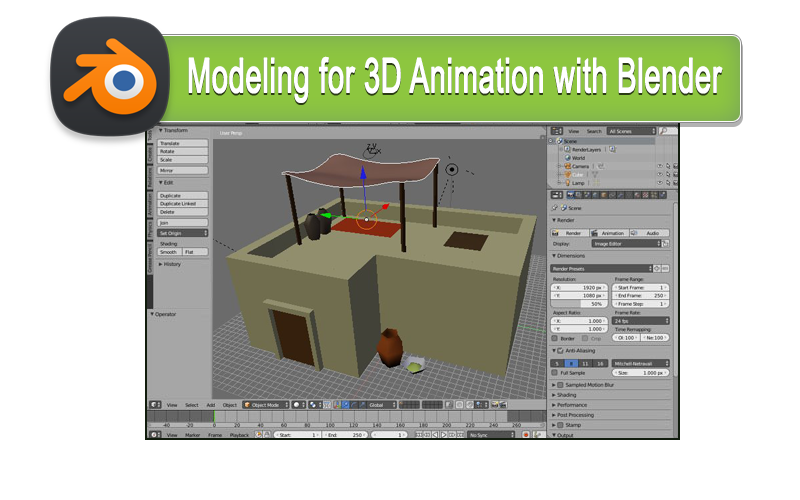Image resolution: width=800 pixels, height=500 pixels.
Task: Open the pivot point selector in 3D header
Action: click(x=314, y=405)
